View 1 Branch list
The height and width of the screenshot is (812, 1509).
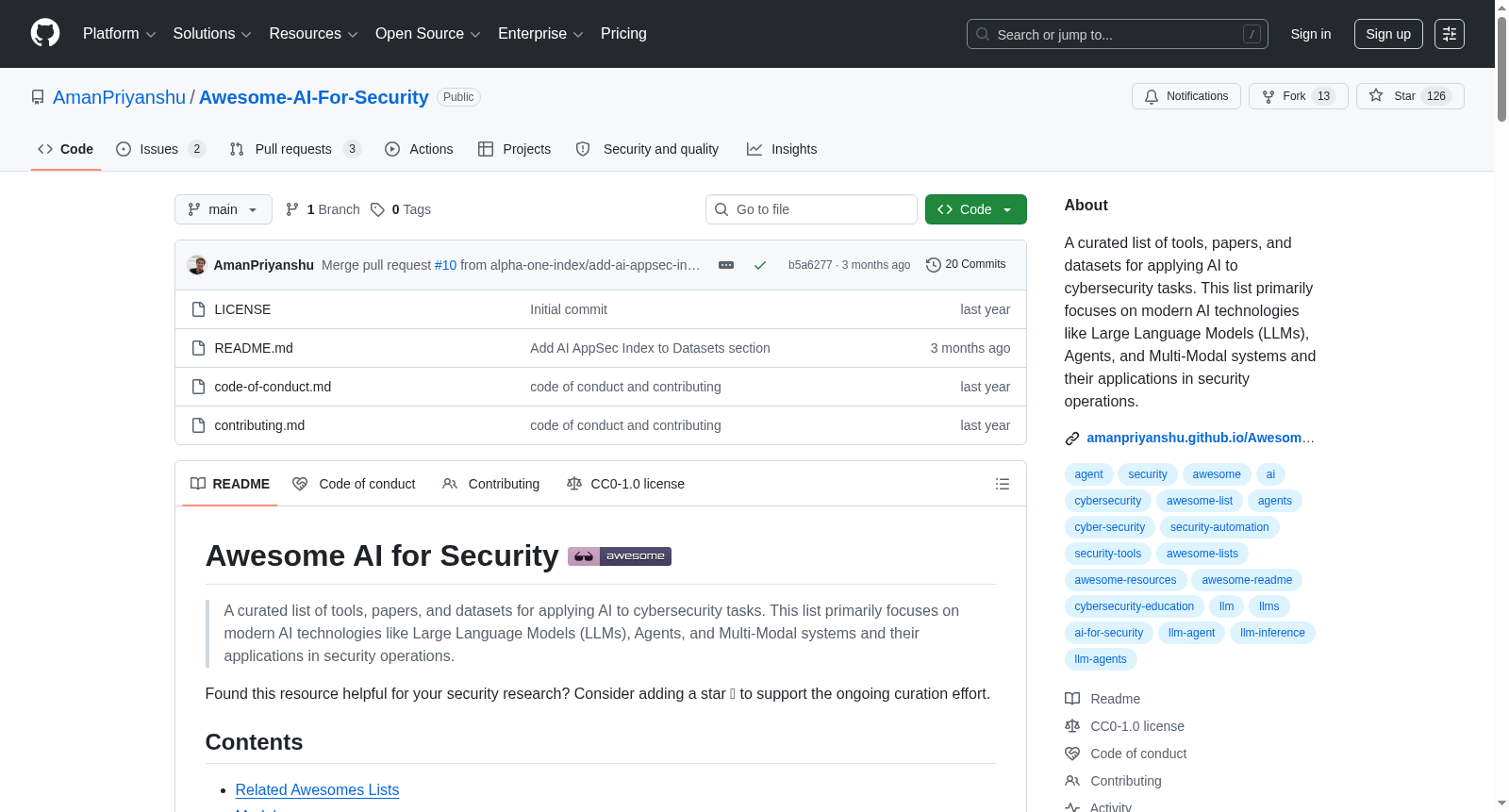[x=323, y=209]
